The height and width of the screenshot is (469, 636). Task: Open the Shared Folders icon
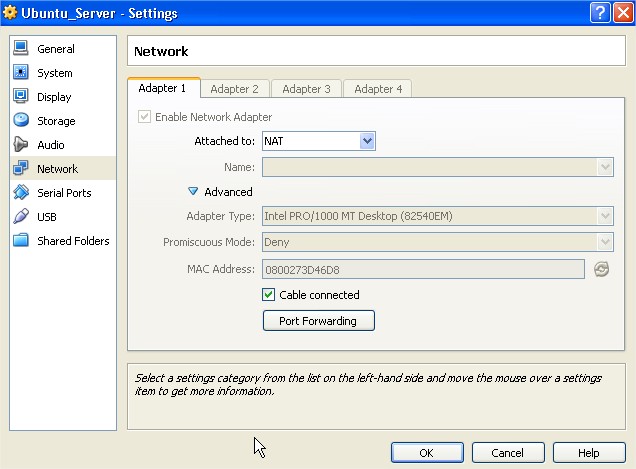pyautogui.click(x=20, y=241)
